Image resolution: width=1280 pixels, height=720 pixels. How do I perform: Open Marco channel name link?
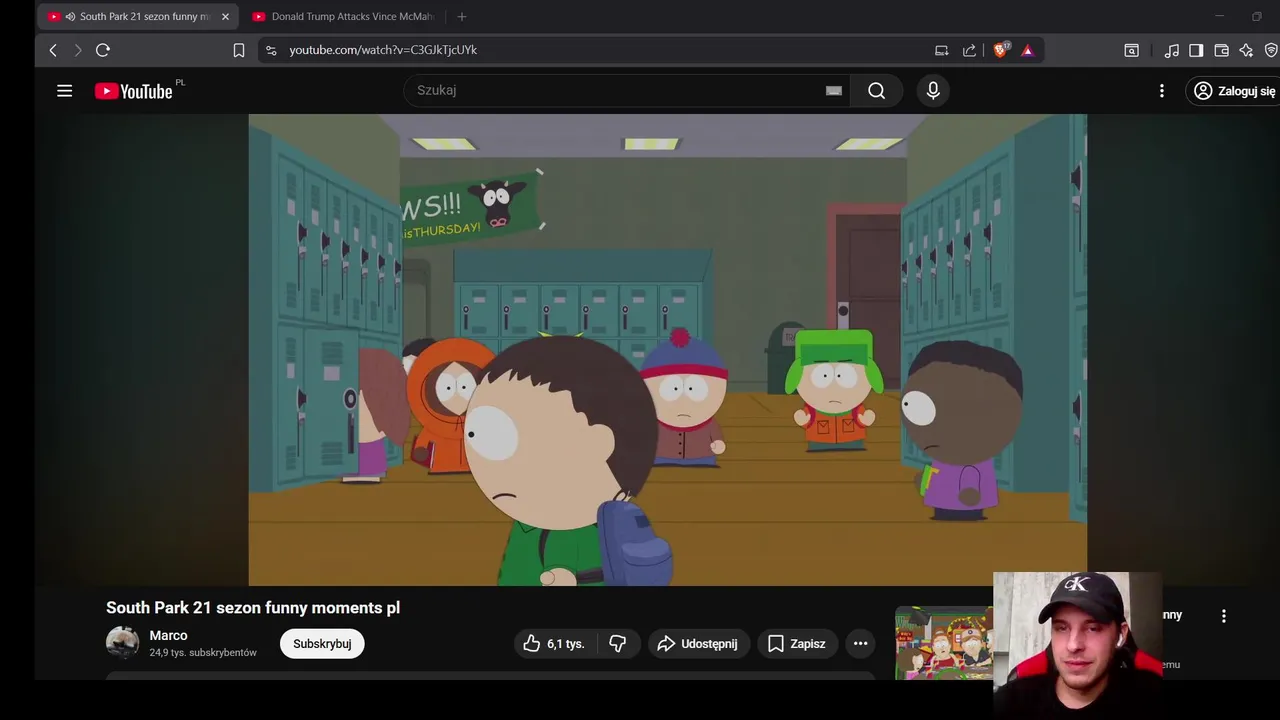[168, 635]
